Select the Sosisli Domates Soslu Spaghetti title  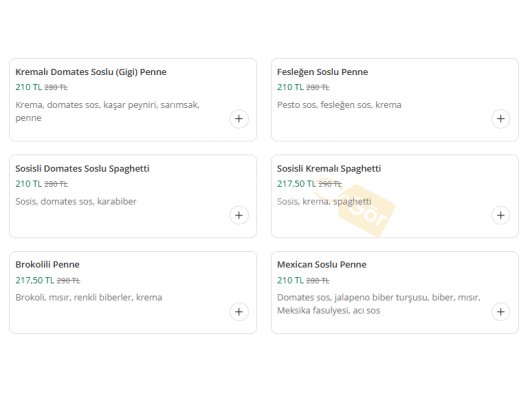tap(82, 169)
